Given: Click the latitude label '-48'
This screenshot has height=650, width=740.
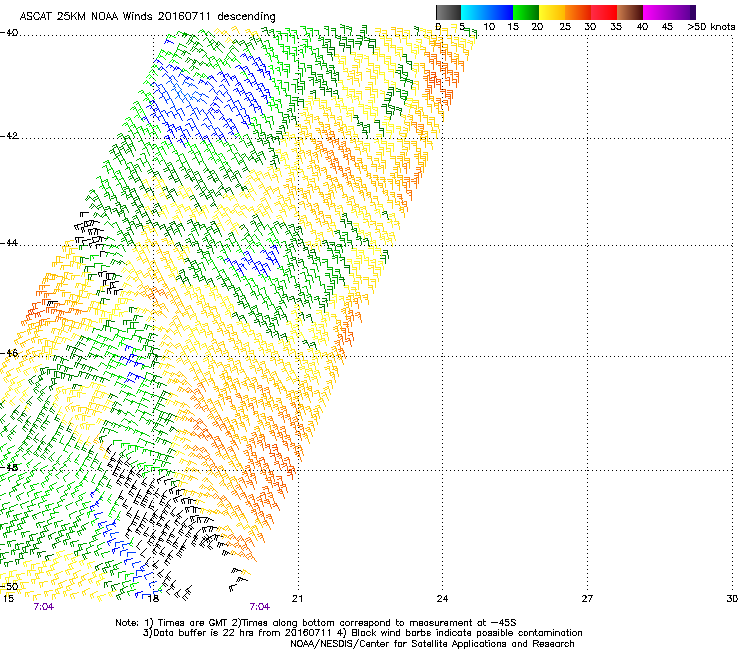Looking at the screenshot, I should [x=9, y=468].
